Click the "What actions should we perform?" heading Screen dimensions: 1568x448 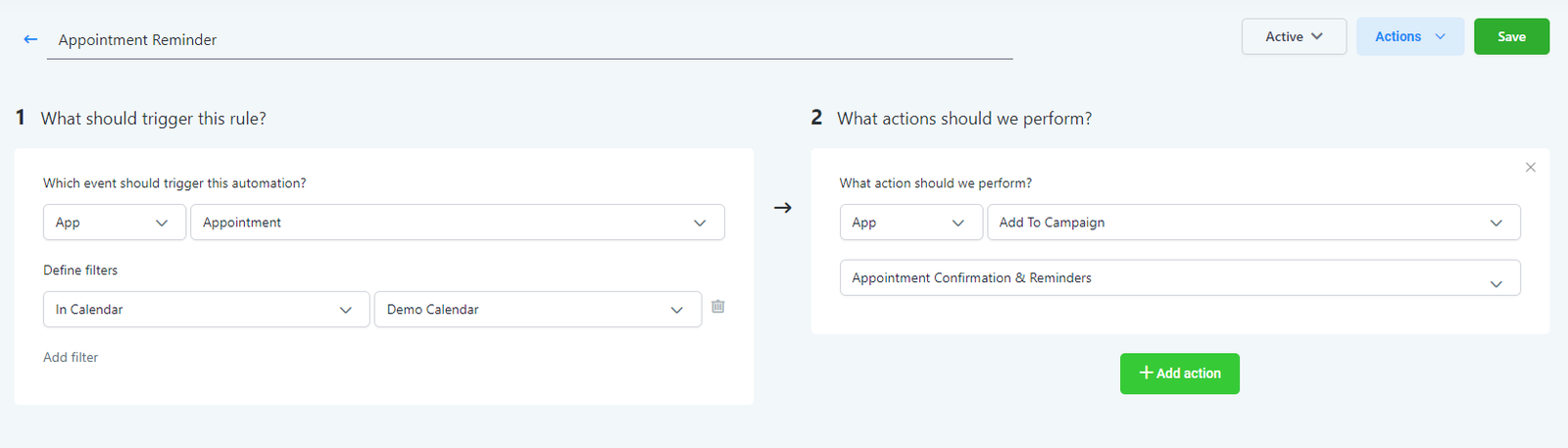point(963,119)
